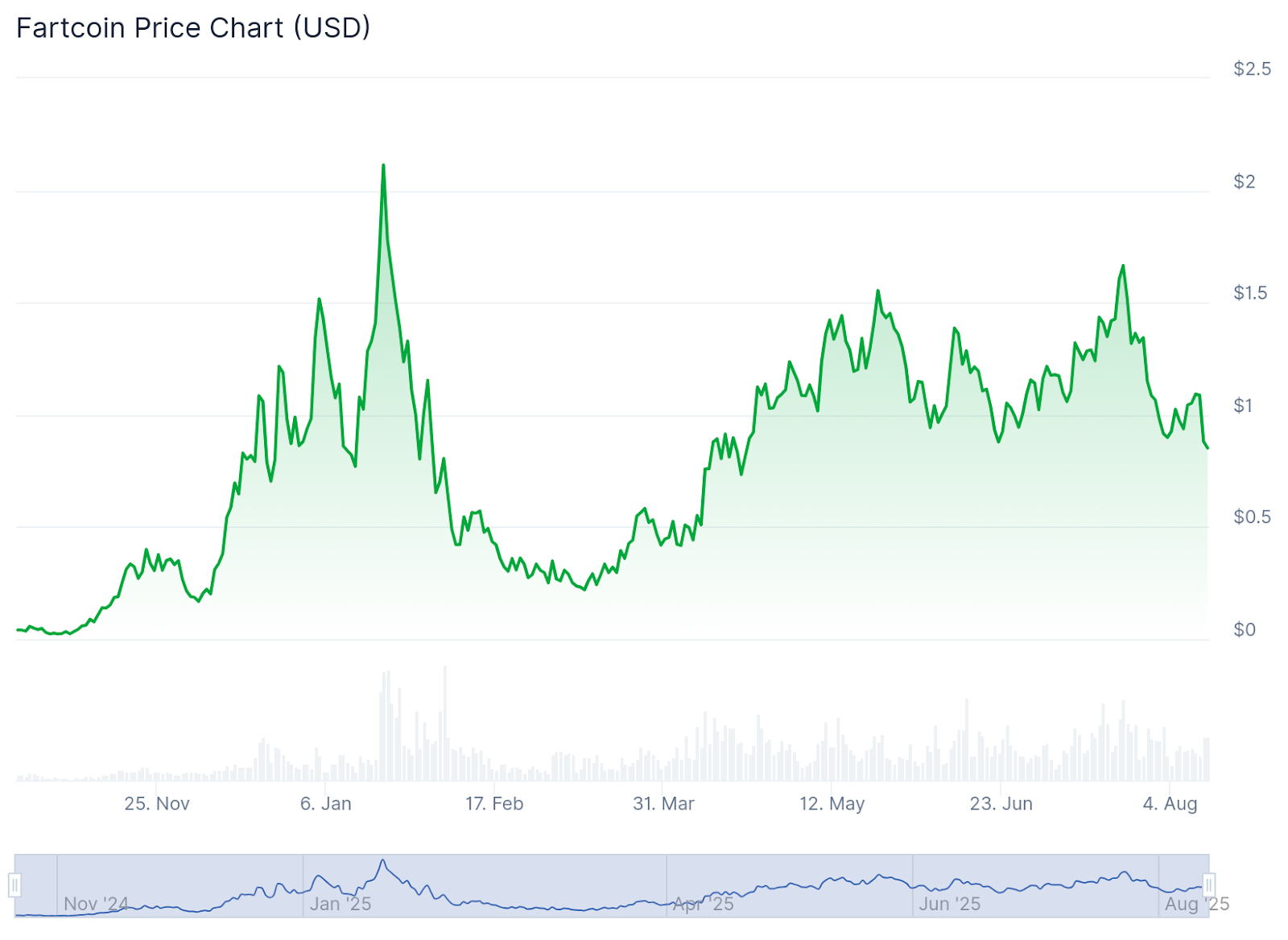Click the 23. Jun axis label
The height and width of the screenshot is (940, 1288).
(x=1001, y=803)
